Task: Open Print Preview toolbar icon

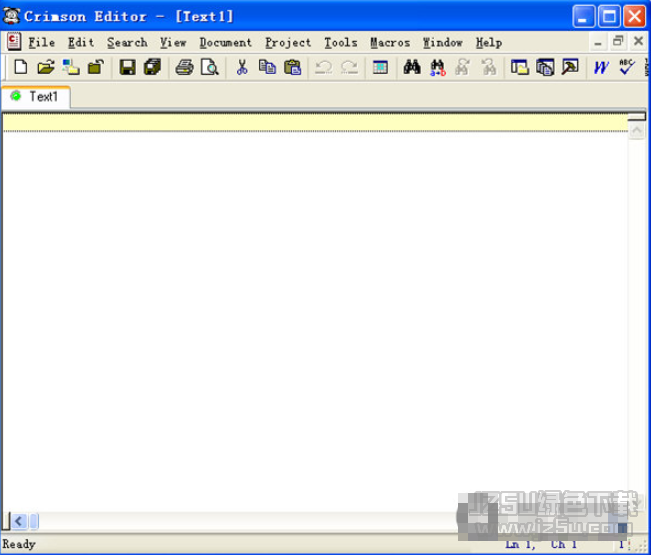Action: click(x=210, y=67)
